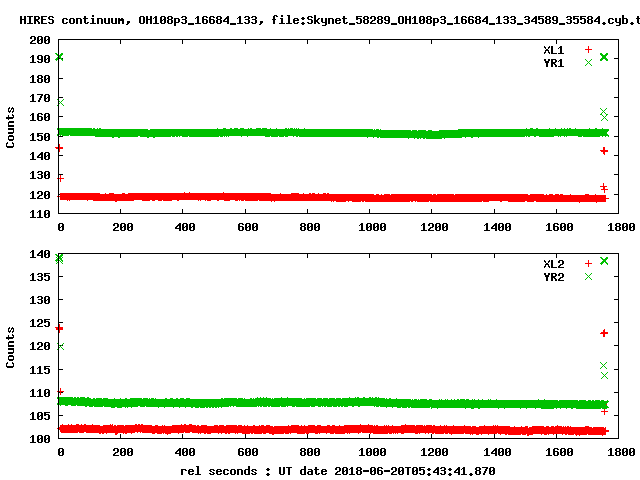This screenshot has width=640, height=480.
Task: Click the XL1 outlier point near 128 counts
Action: click(x=60, y=178)
